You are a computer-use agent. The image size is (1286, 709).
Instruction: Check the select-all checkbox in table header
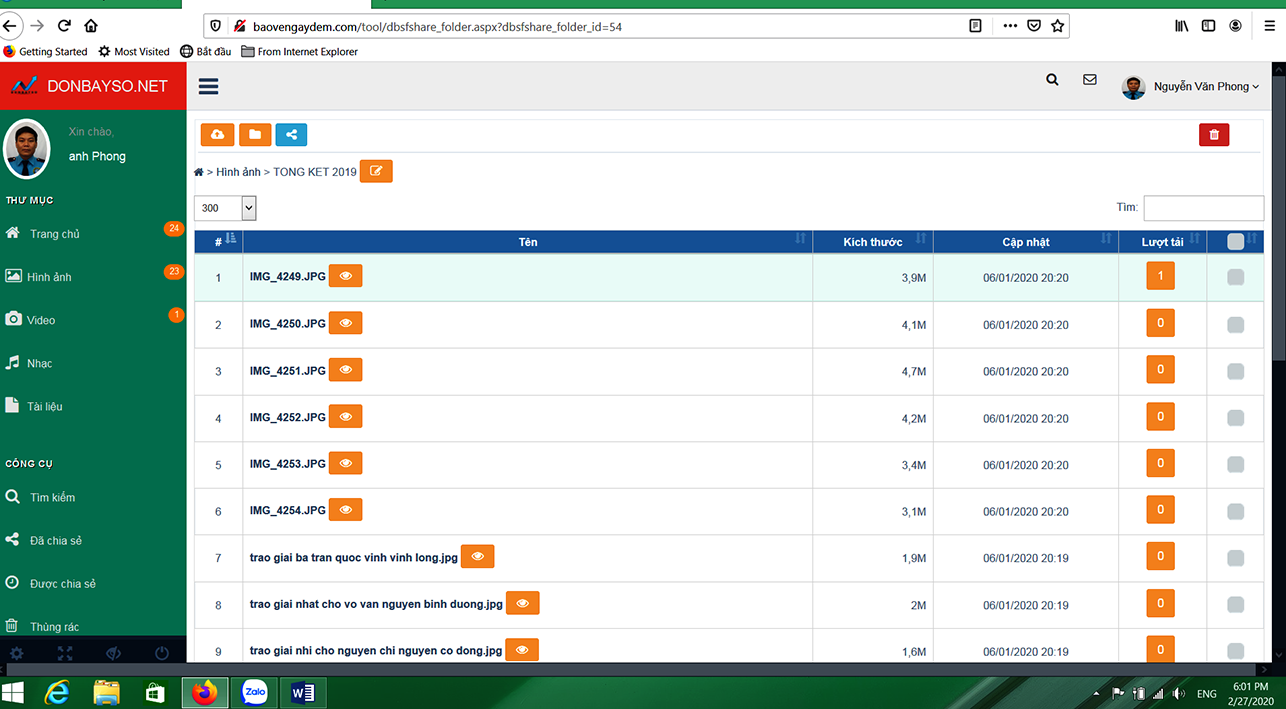tap(1235, 240)
